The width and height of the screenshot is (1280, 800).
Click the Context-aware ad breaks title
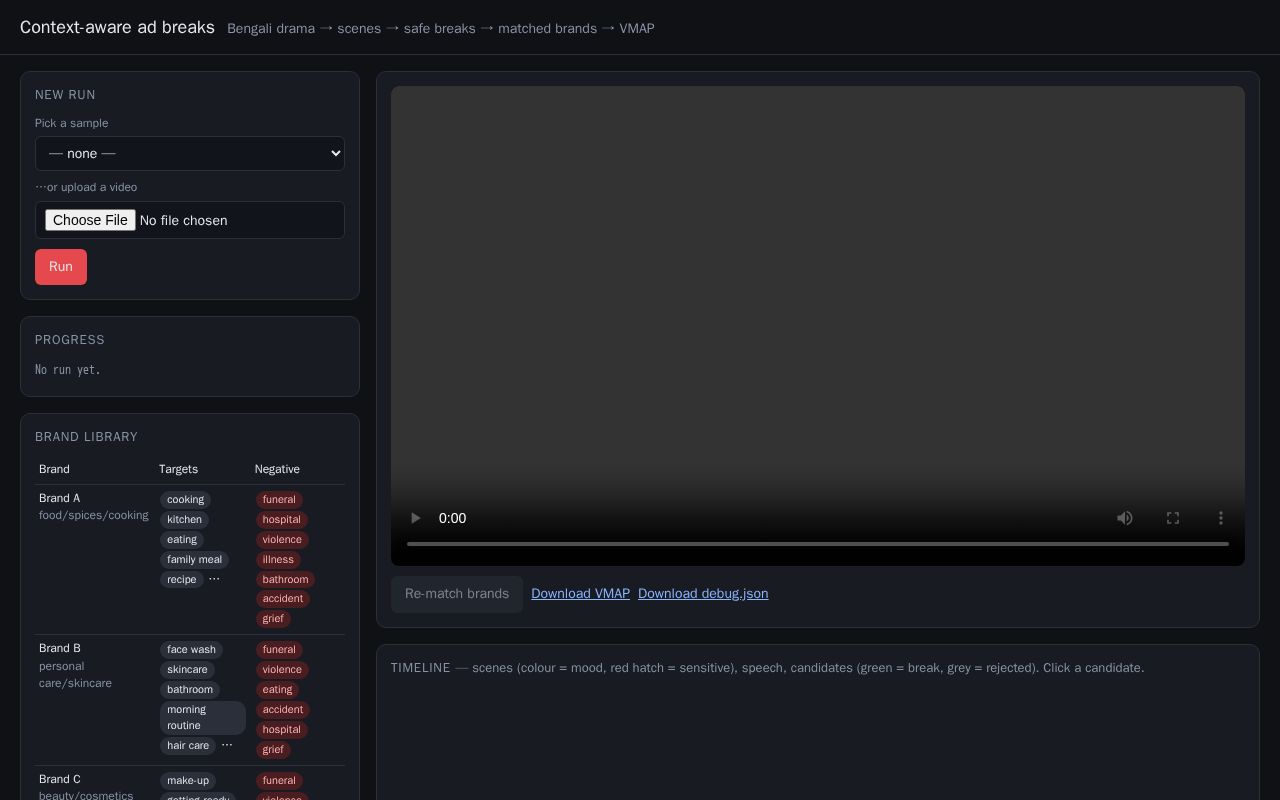pos(117,27)
